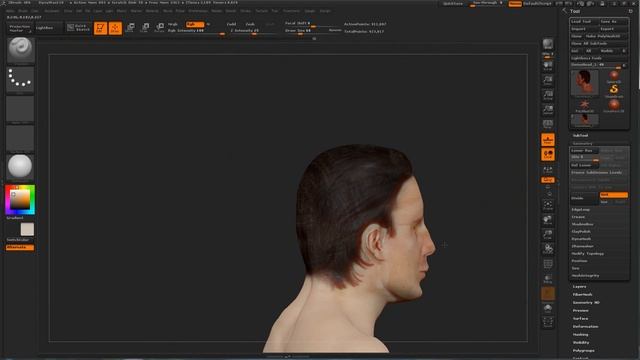Toggle Local symmetry transform button
This screenshot has width=640, height=360.
(548, 154)
